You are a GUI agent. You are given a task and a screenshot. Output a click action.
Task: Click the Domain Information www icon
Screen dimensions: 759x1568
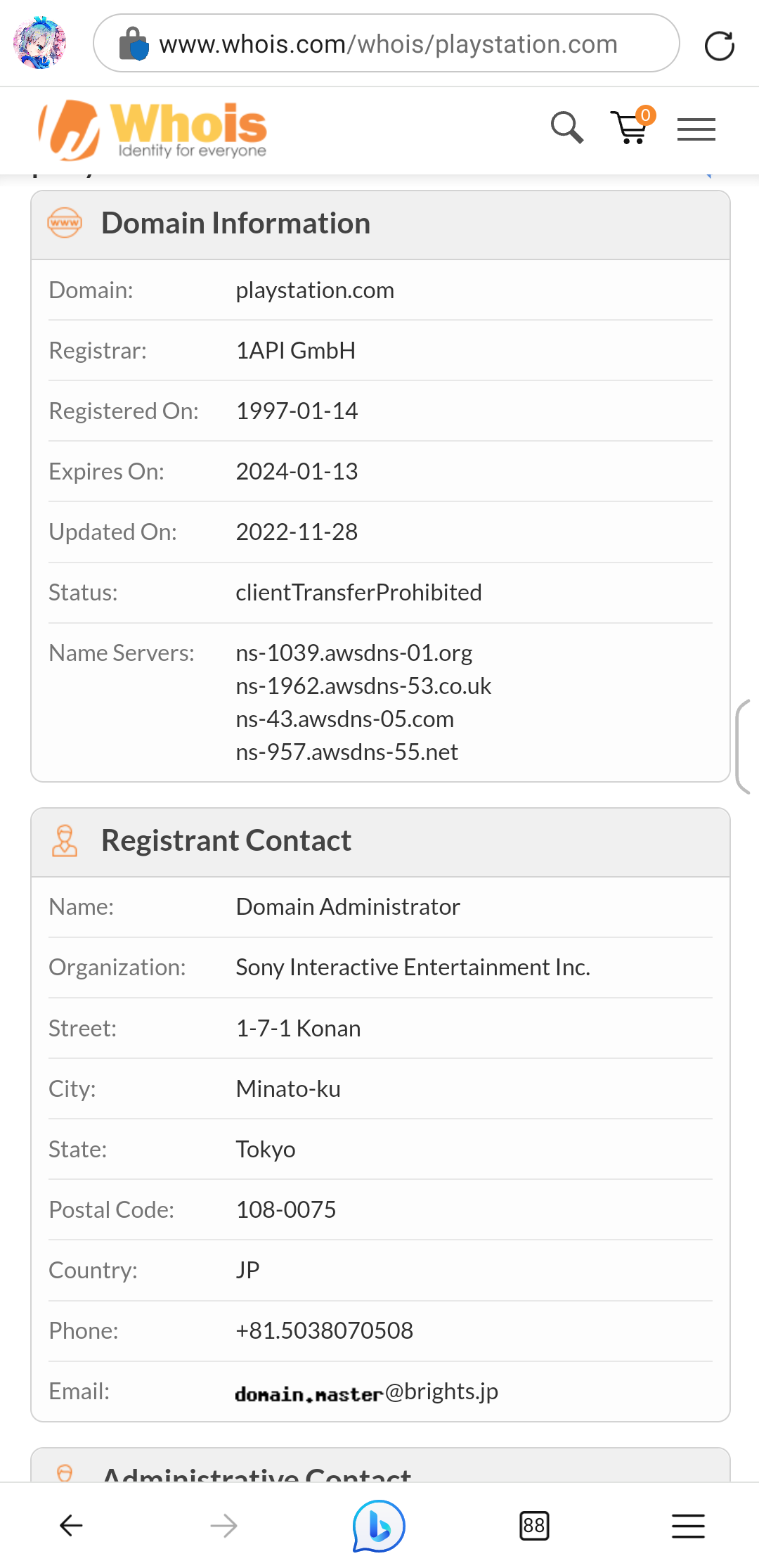(x=65, y=223)
